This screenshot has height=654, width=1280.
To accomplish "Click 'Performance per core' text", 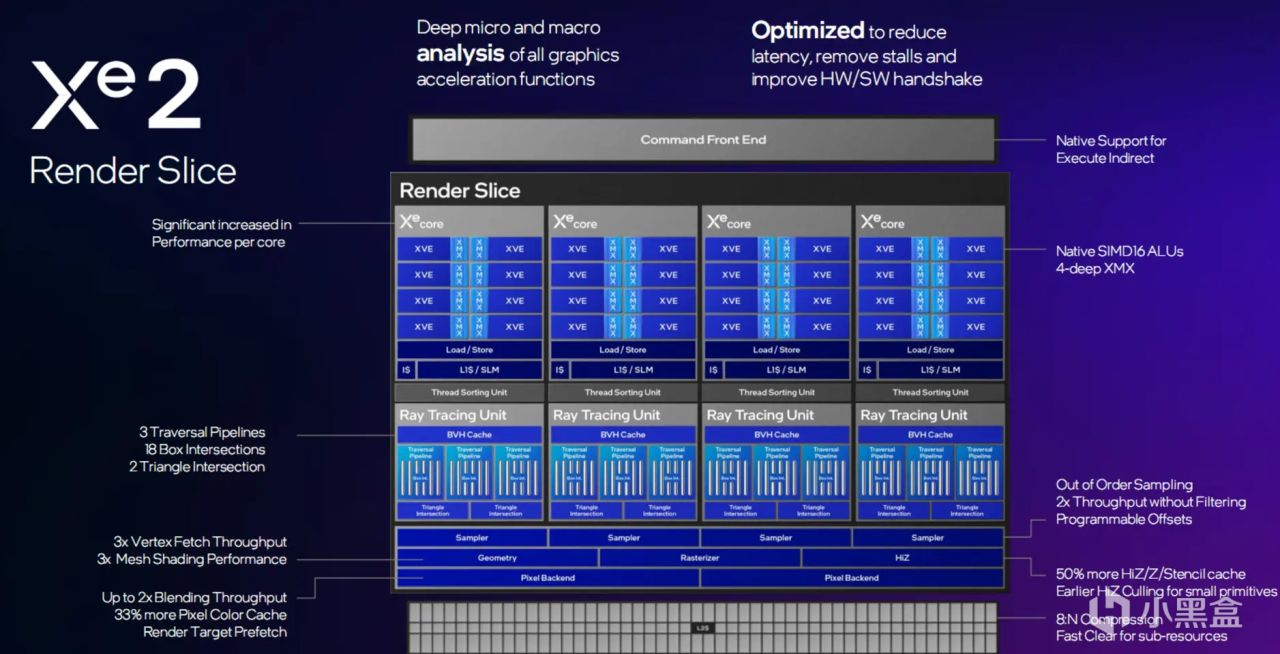I will point(218,242).
